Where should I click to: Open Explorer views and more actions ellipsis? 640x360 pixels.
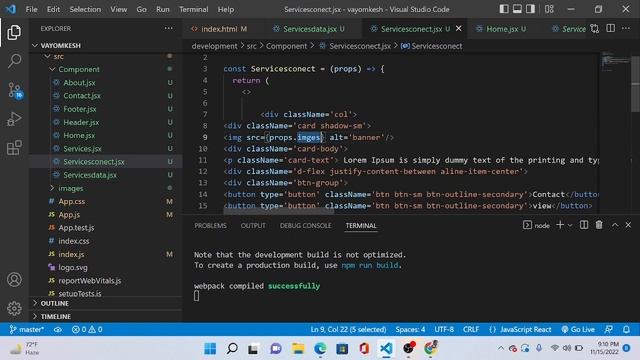tap(169, 28)
